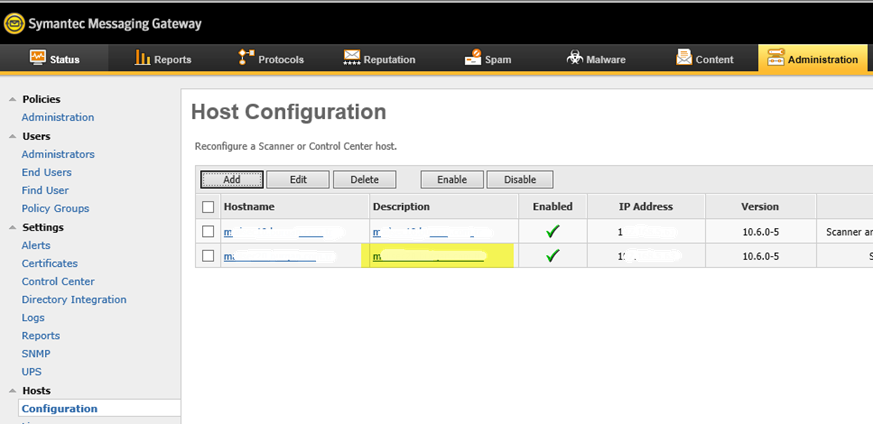Click the Add host button
873x424 pixels.
(232, 180)
